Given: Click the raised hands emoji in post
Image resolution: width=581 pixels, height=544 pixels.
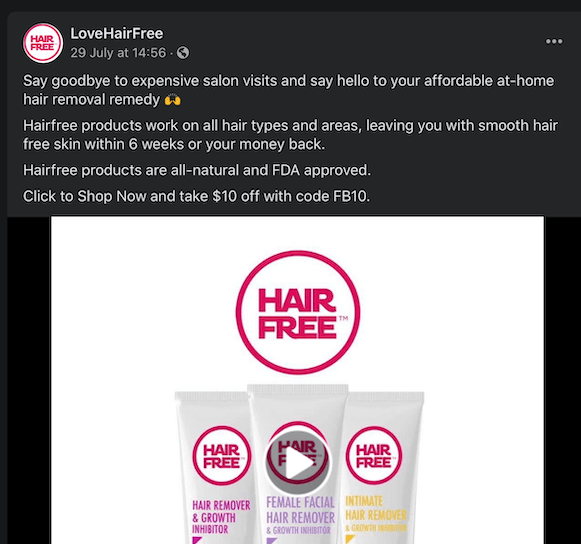Looking at the screenshot, I should (173, 100).
